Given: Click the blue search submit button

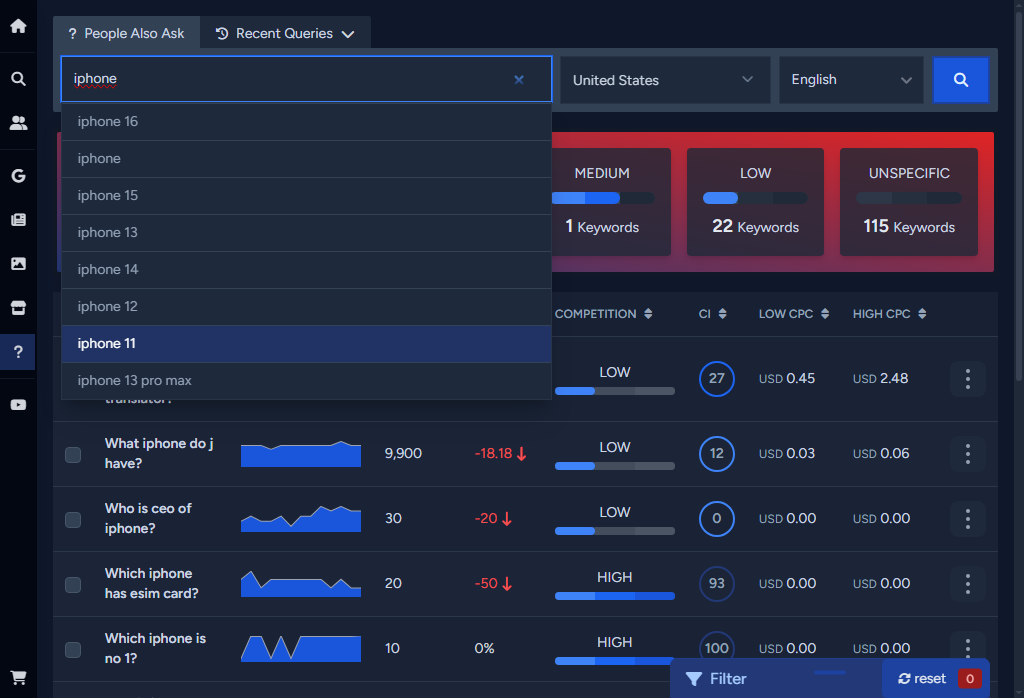Looking at the screenshot, I should [x=960, y=80].
